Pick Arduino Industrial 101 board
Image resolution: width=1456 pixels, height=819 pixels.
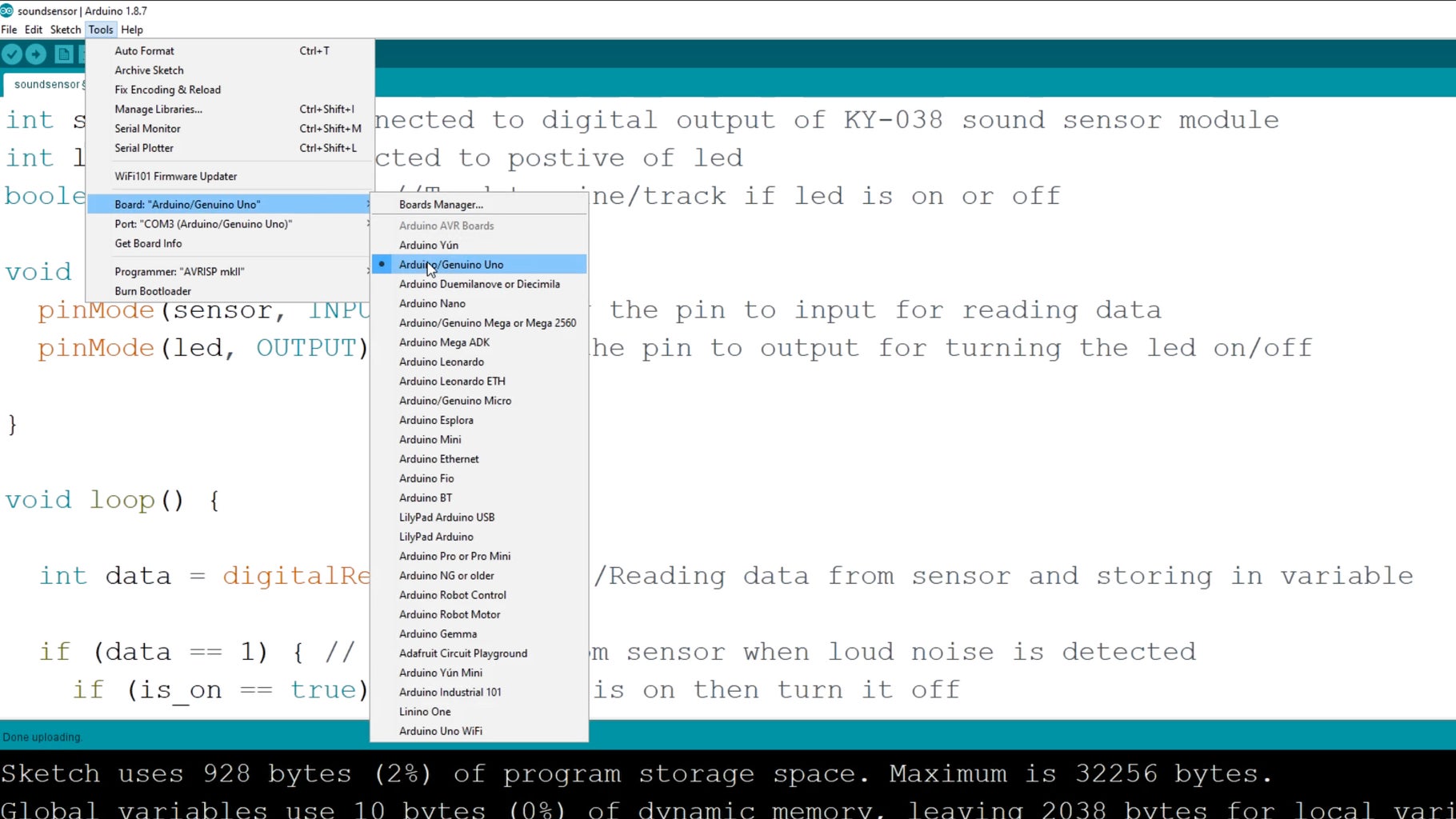pyautogui.click(x=479, y=693)
